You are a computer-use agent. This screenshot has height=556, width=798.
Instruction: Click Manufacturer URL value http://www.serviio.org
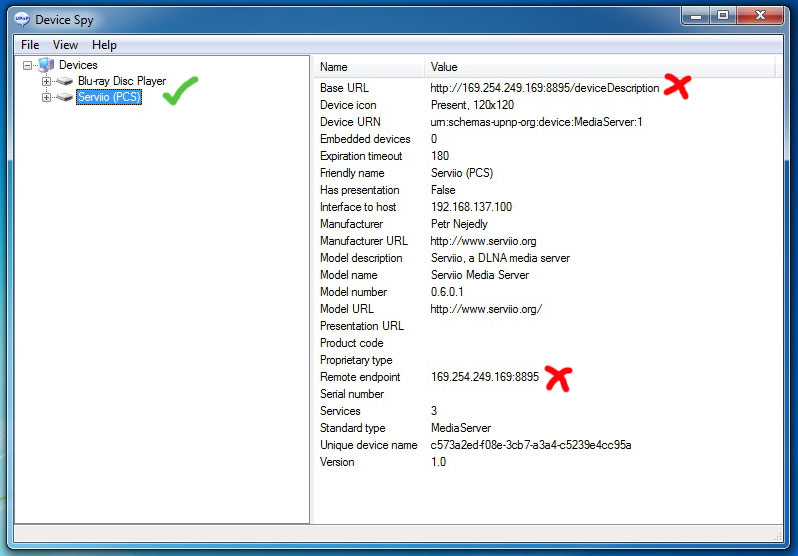click(483, 241)
